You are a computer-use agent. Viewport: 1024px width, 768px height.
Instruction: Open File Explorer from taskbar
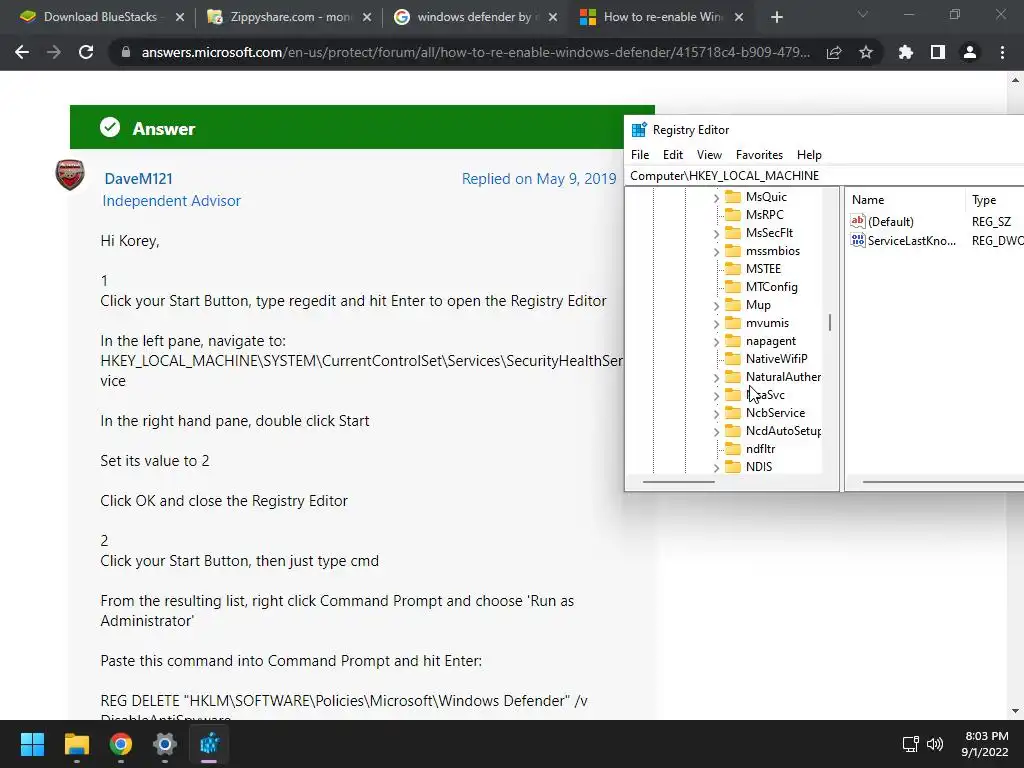pyautogui.click(x=76, y=744)
